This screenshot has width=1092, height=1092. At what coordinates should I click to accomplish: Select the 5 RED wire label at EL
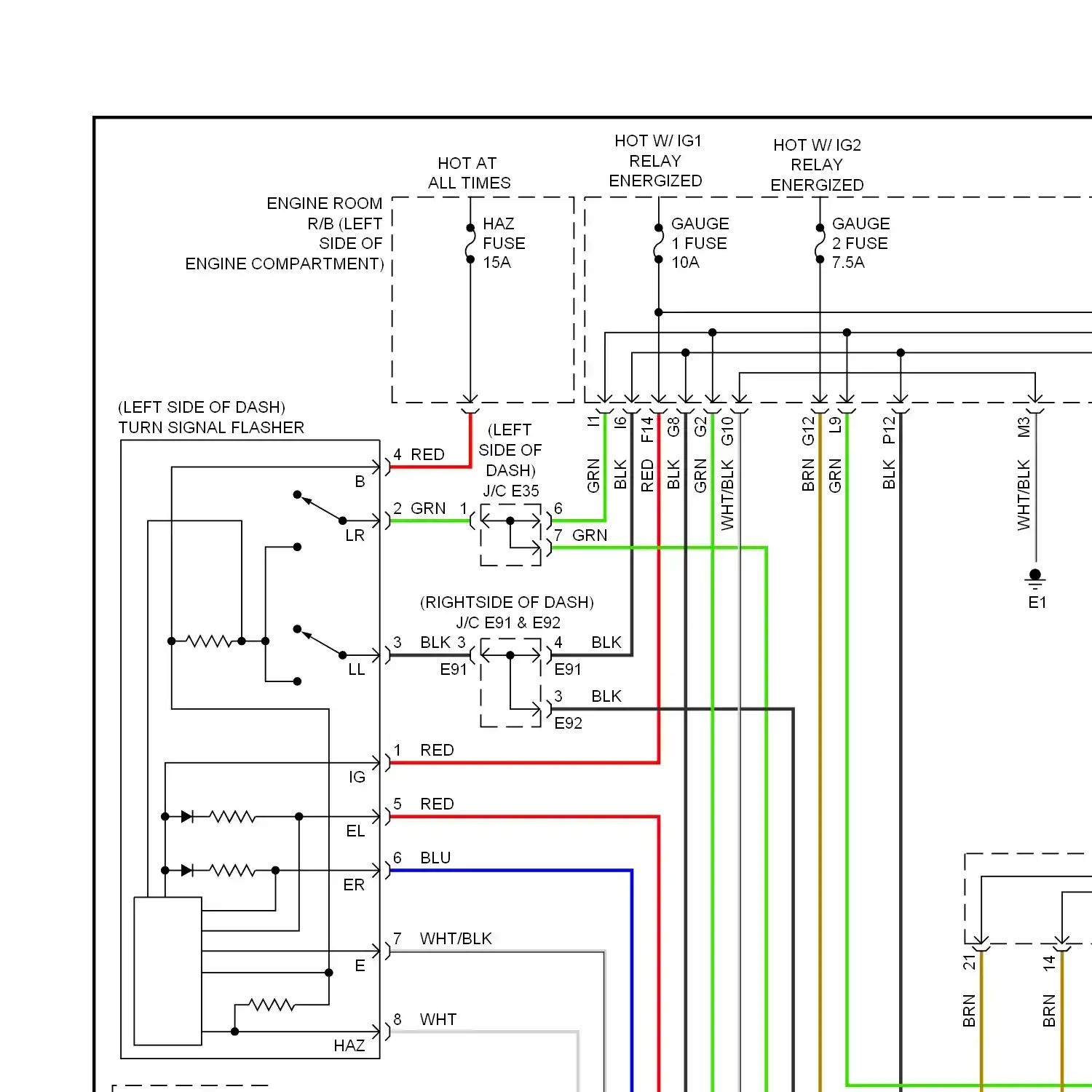[x=424, y=804]
